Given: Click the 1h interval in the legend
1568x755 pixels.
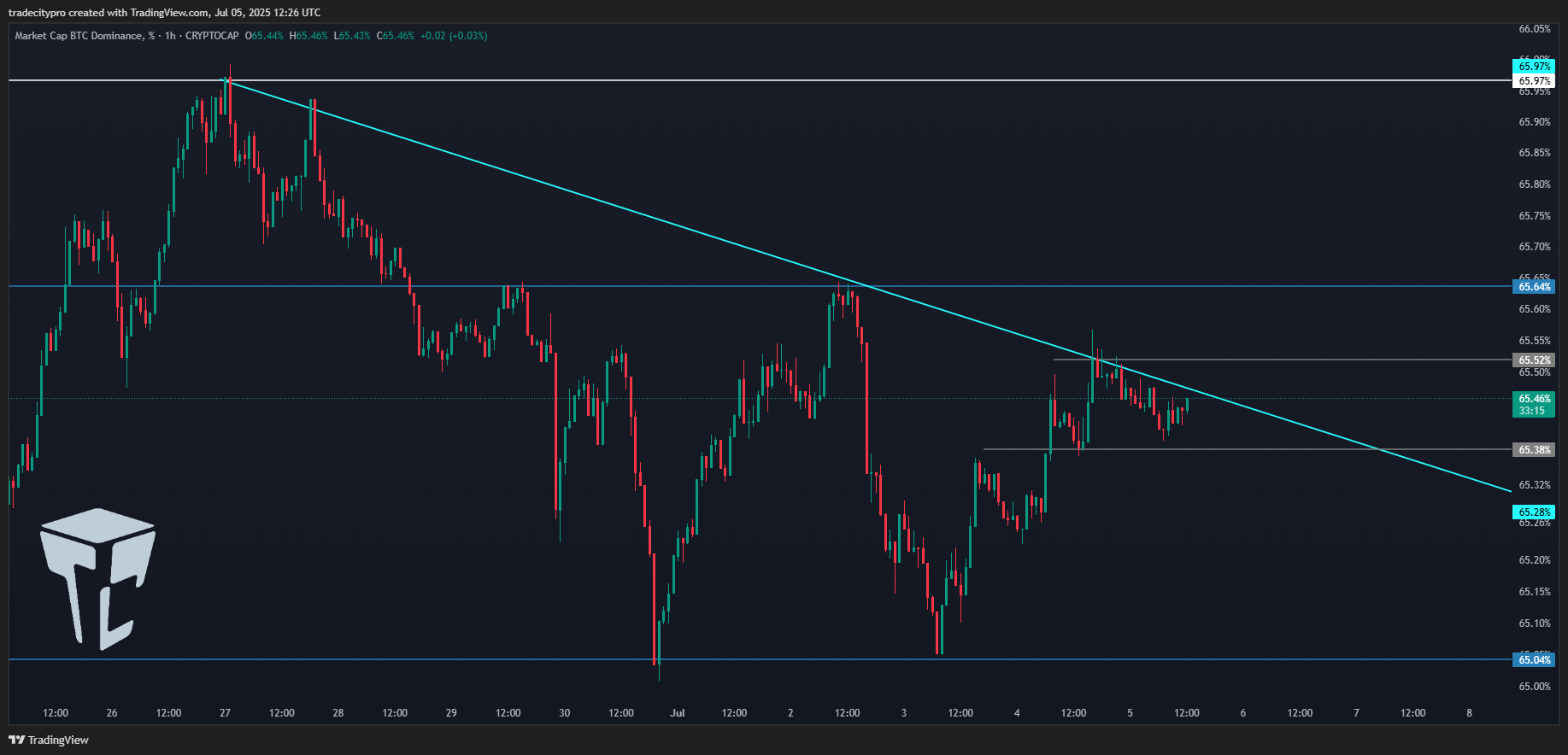Looking at the screenshot, I should (170, 36).
